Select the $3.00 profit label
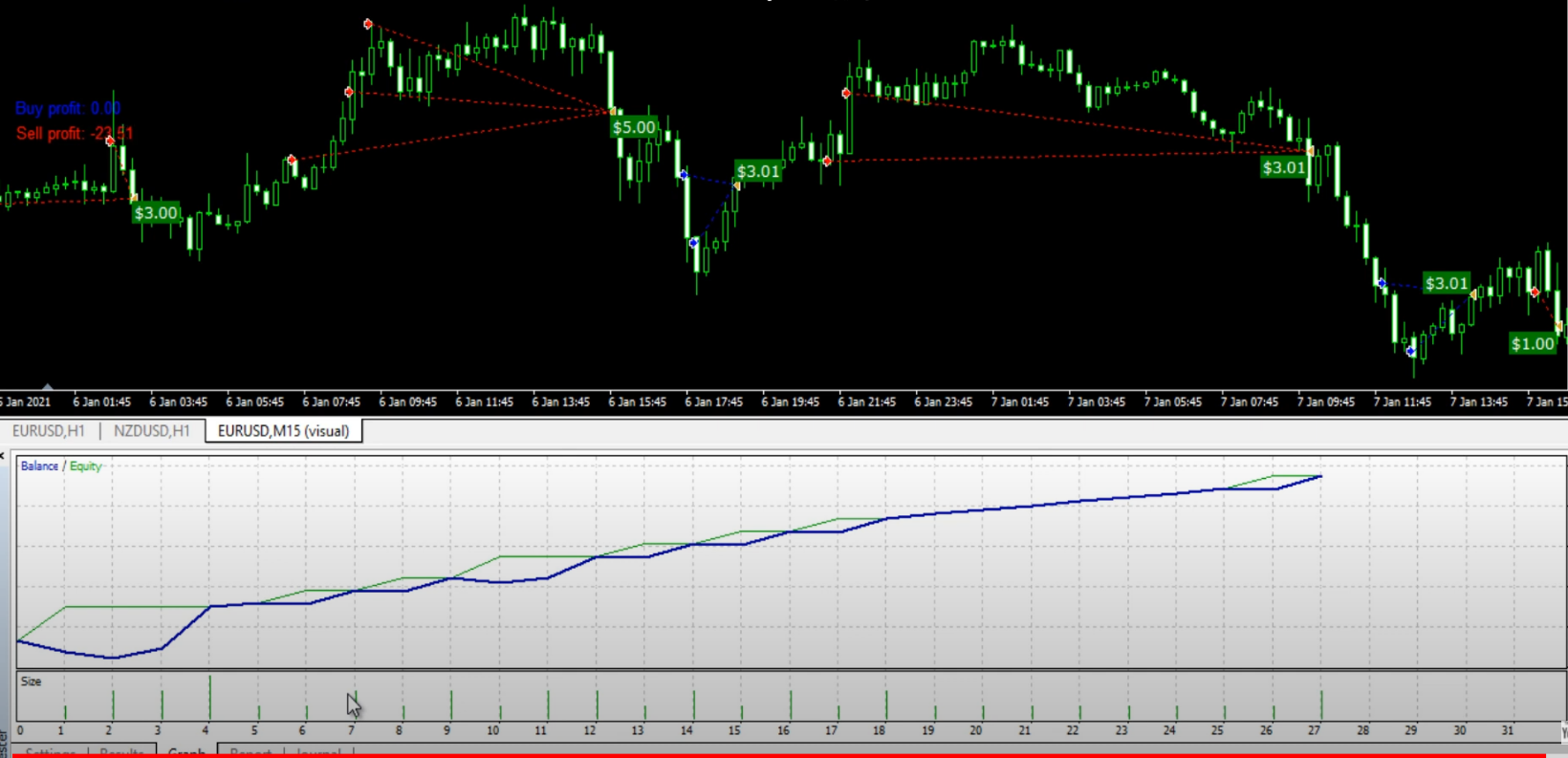Screen dimensions: 1568x758 click(x=156, y=213)
